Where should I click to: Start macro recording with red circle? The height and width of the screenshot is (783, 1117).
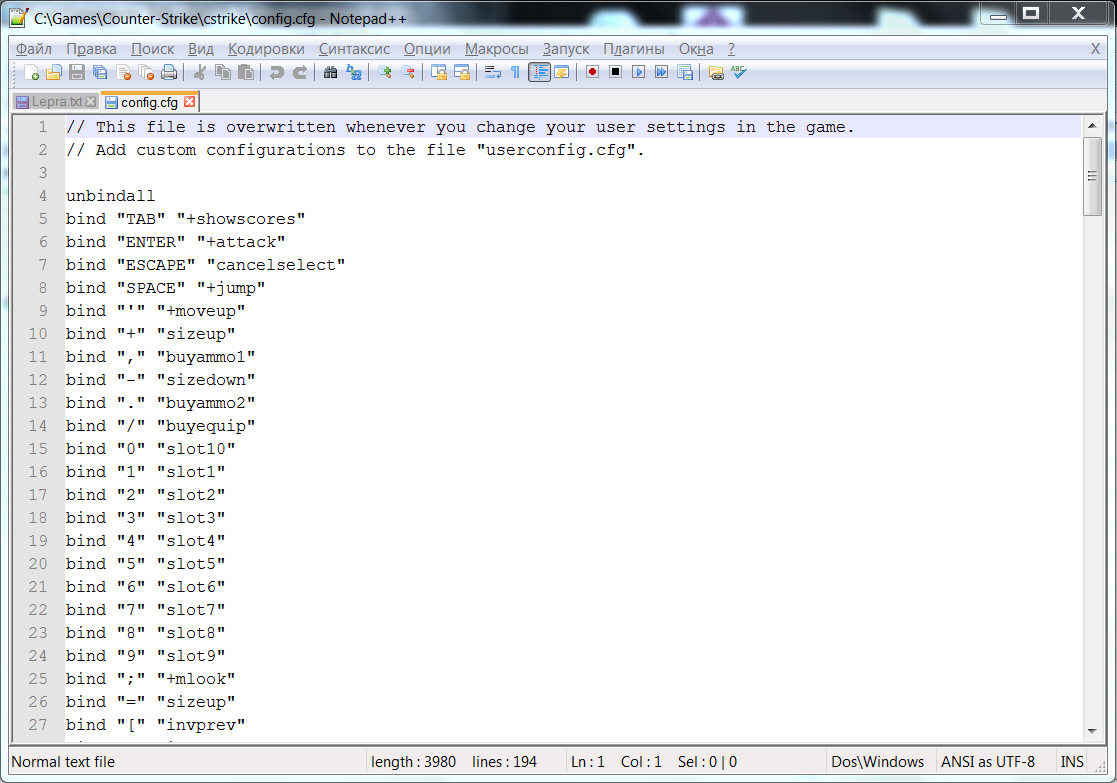click(x=592, y=73)
